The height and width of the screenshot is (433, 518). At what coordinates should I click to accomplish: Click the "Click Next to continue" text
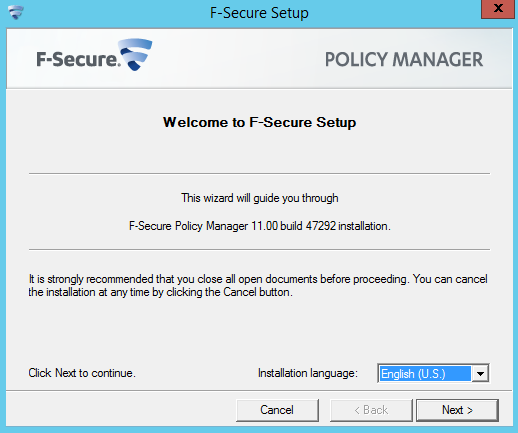pyautogui.click(x=82, y=373)
